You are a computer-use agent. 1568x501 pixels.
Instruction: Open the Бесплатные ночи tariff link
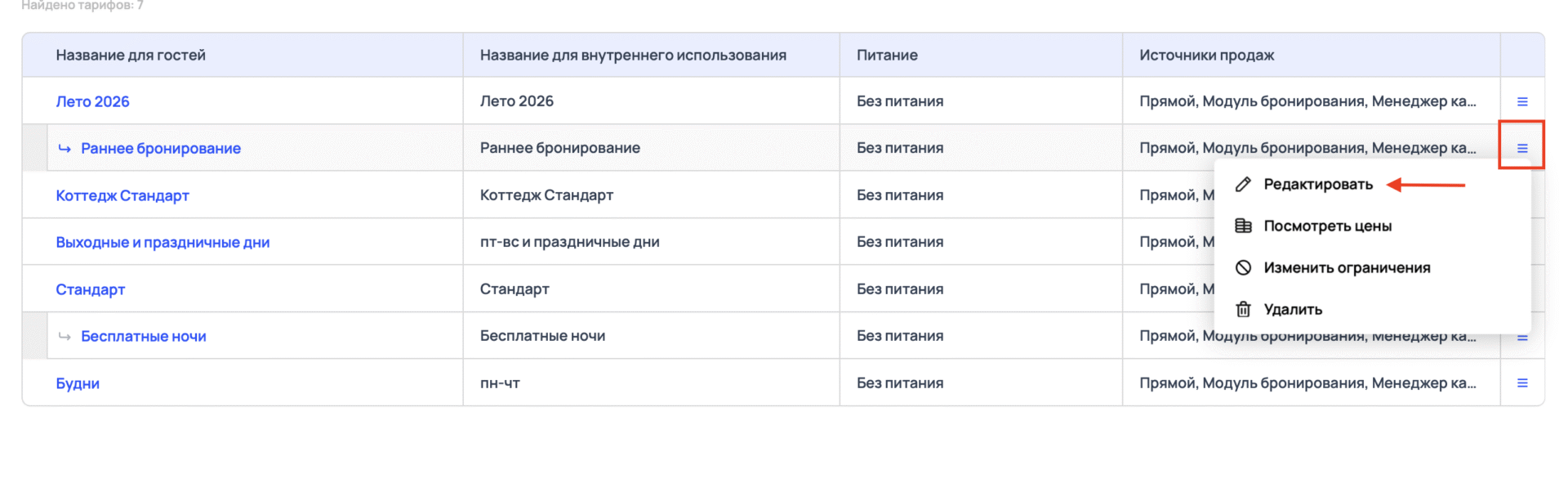click(143, 337)
